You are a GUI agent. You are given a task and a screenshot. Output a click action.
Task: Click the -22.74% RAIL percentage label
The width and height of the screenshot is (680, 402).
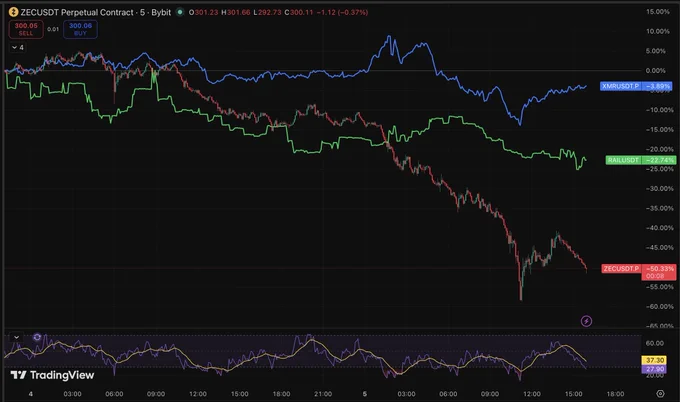(659, 160)
